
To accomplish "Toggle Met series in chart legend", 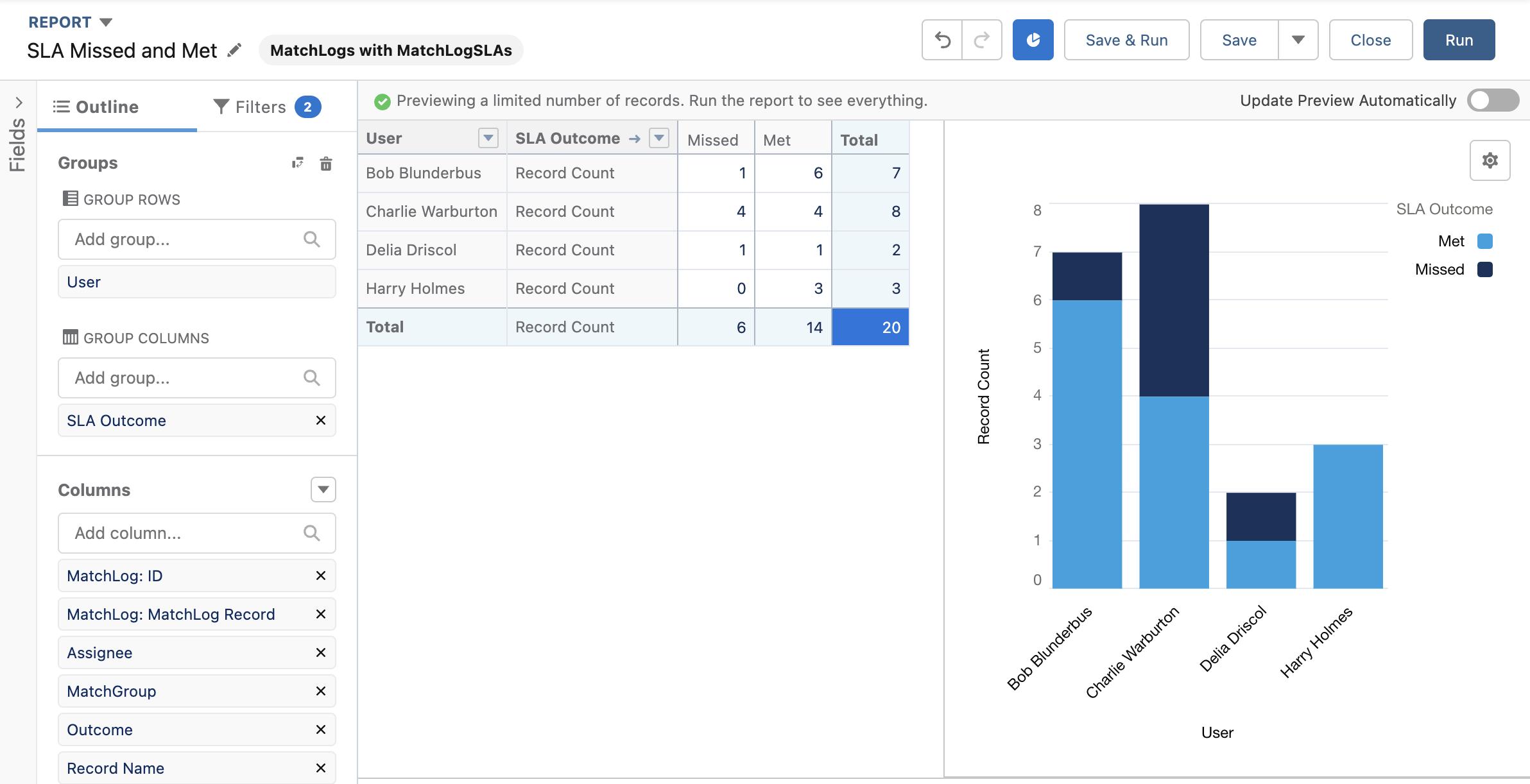I will 1465,241.
